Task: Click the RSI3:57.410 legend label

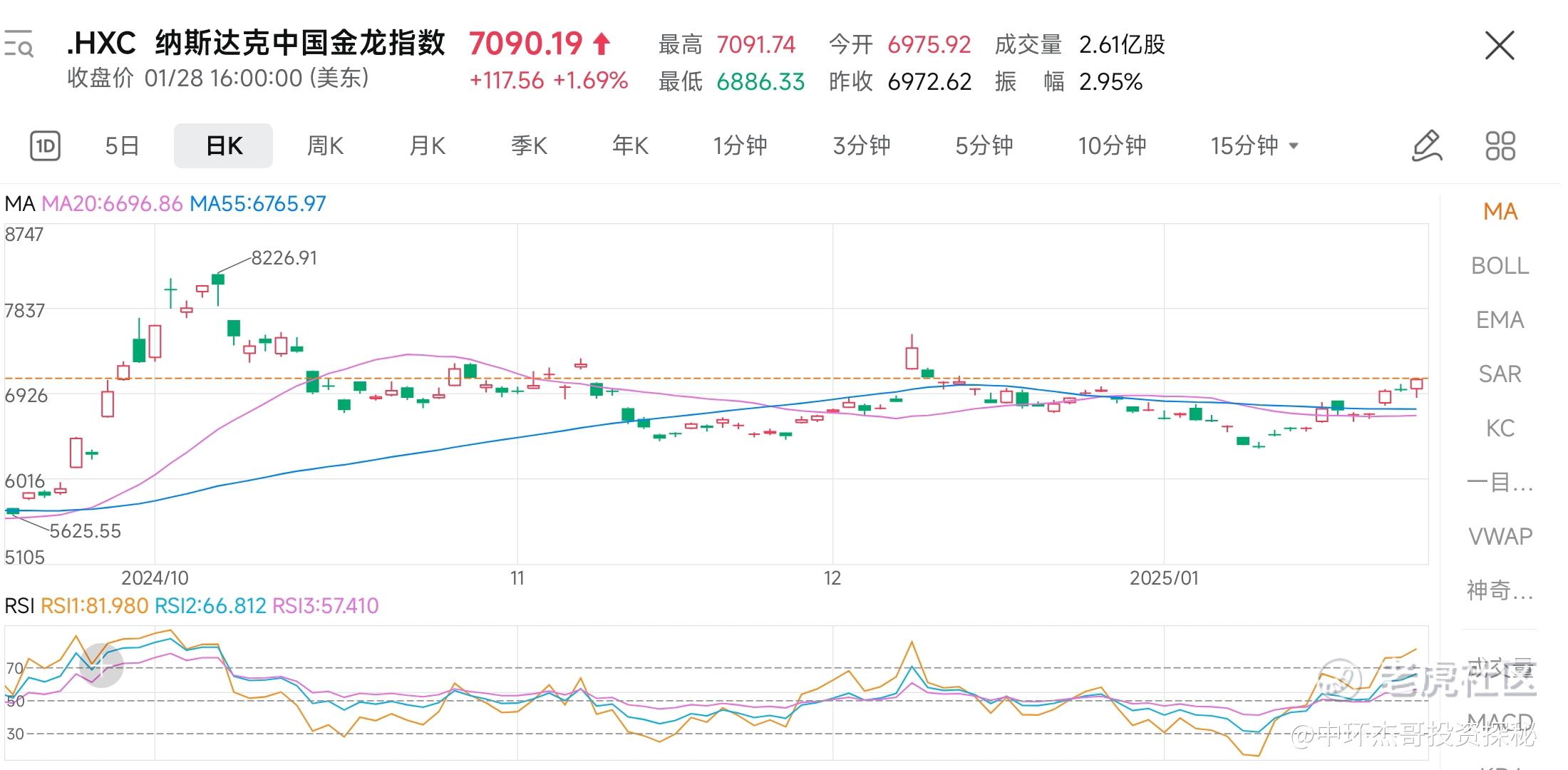Action: [326, 606]
